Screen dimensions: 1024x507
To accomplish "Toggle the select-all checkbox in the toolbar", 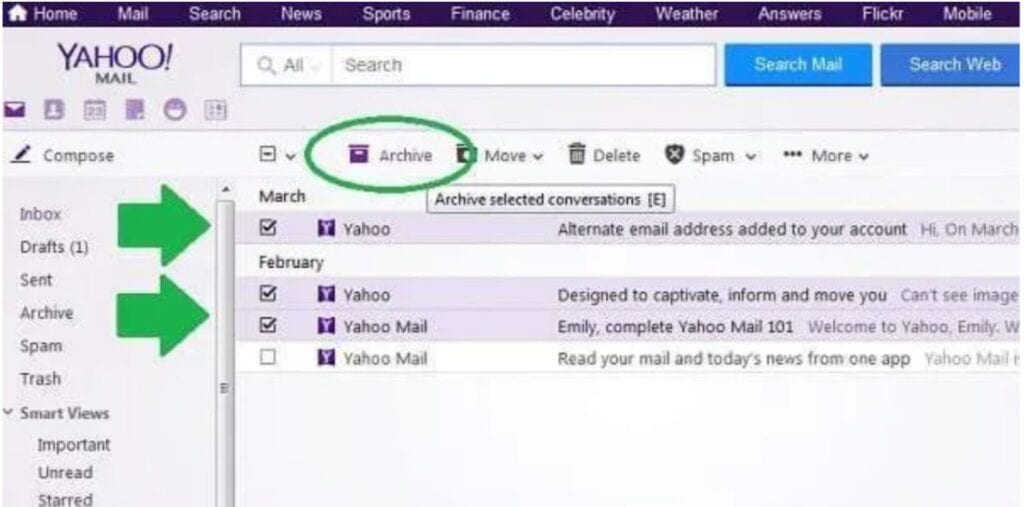I will pyautogui.click(x=267, y=154).
